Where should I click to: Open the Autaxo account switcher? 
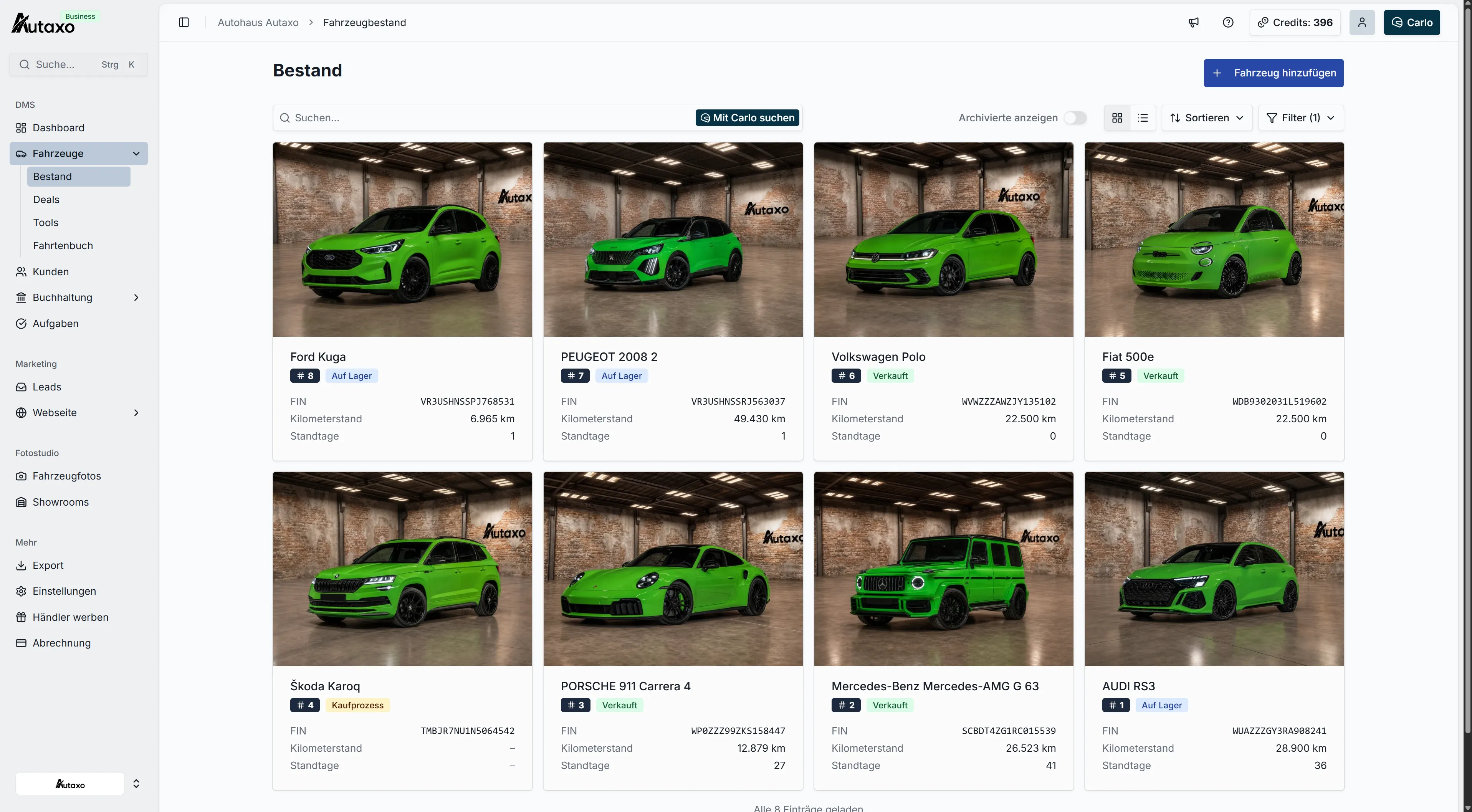79,784
